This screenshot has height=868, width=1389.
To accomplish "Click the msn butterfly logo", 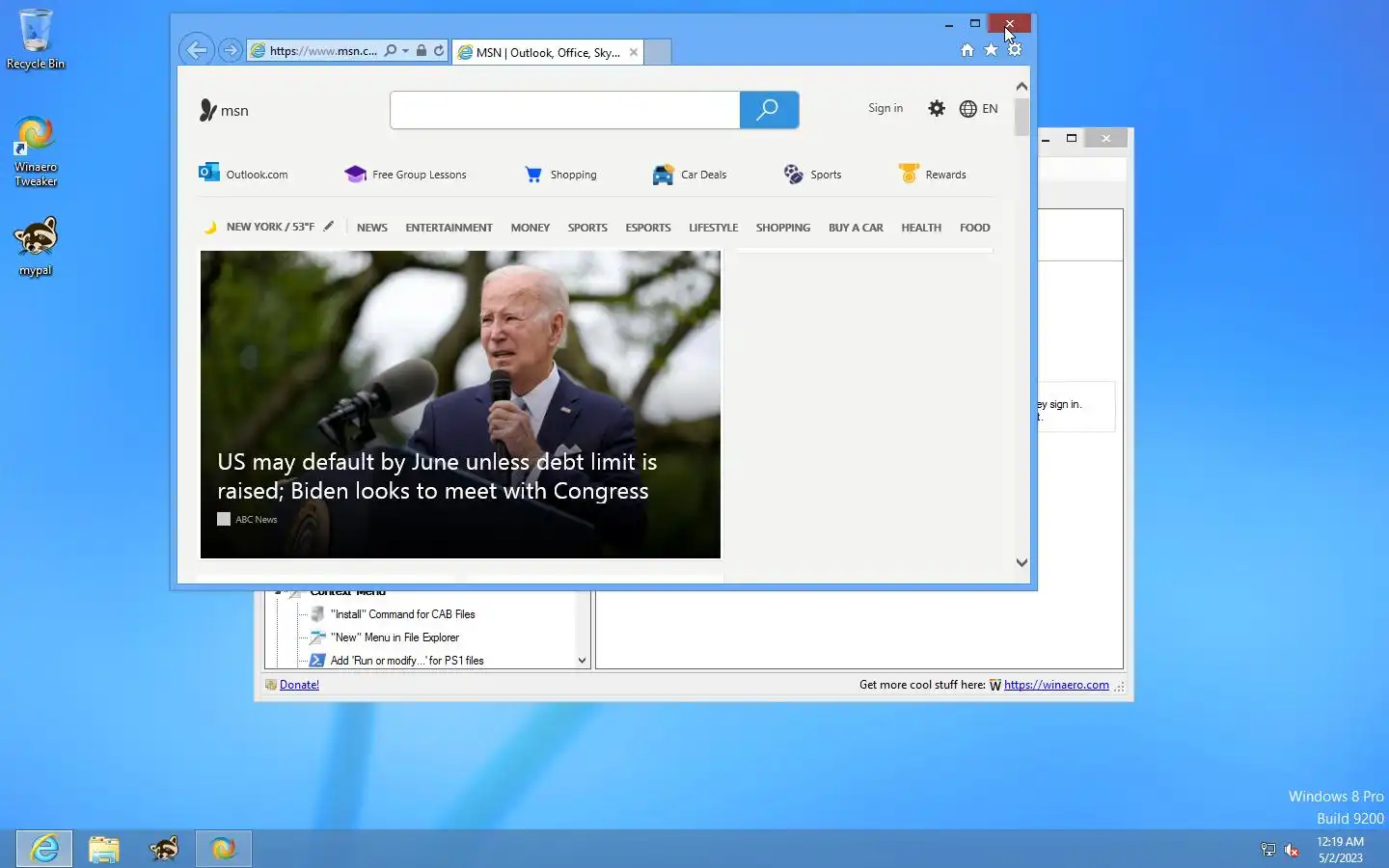I will pos(224,110).
